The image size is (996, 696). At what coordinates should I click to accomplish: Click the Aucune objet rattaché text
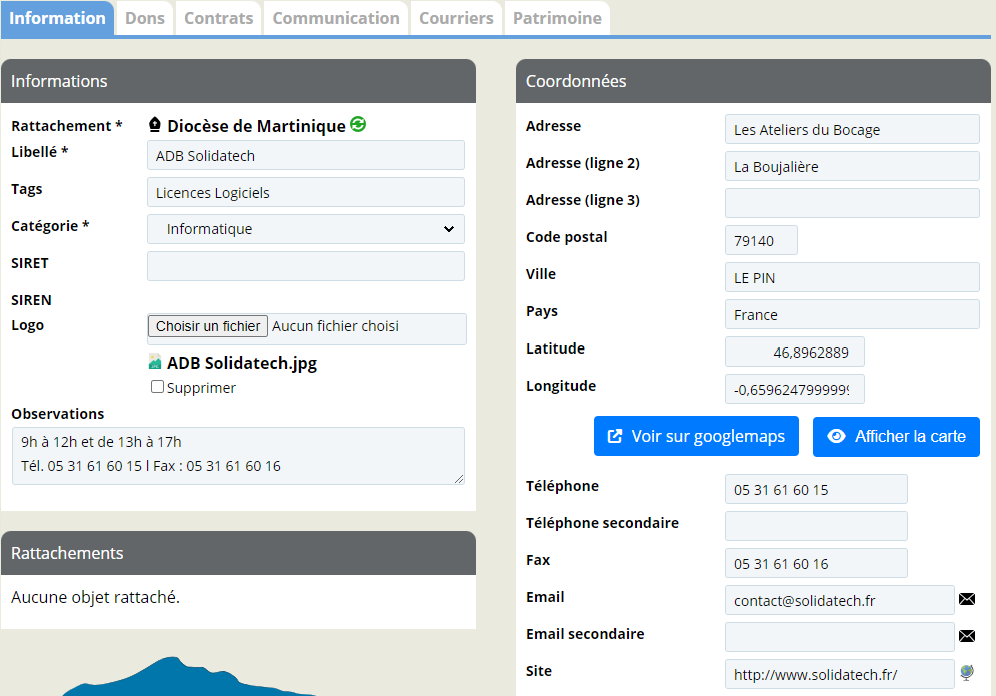point(95,598)
